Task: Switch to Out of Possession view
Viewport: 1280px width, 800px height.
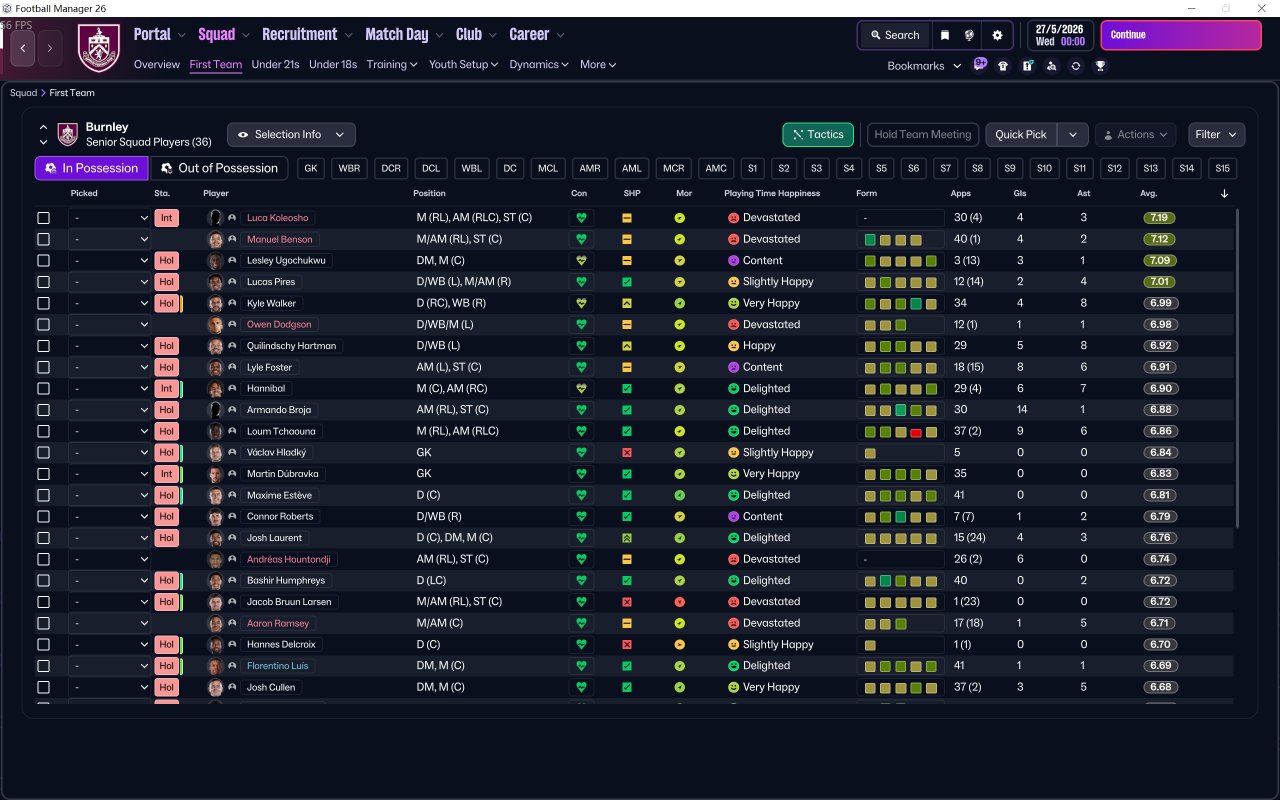Action: tap(219, 168)
